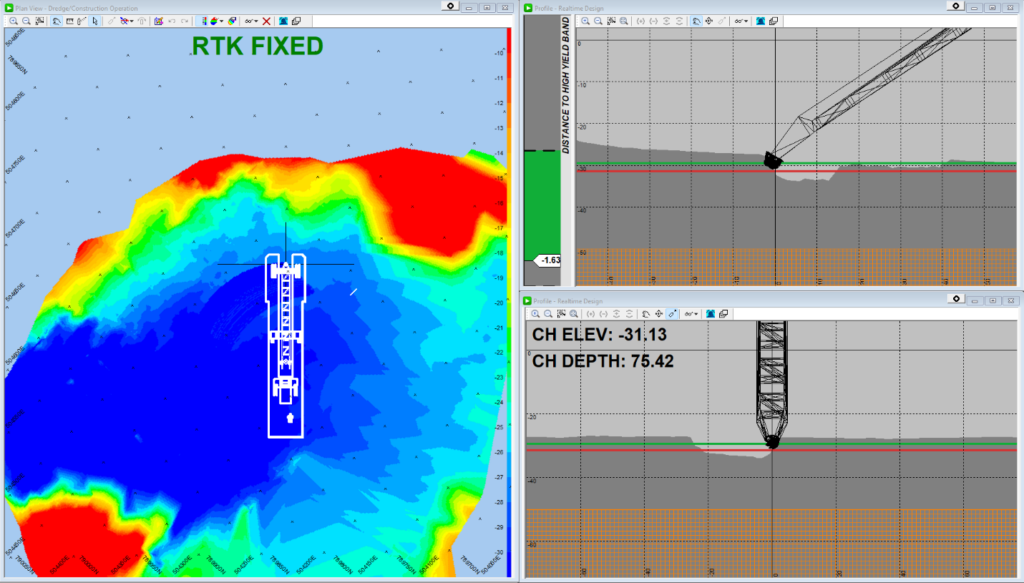Zoom in on the upper Profile window

tap(585, 21)
